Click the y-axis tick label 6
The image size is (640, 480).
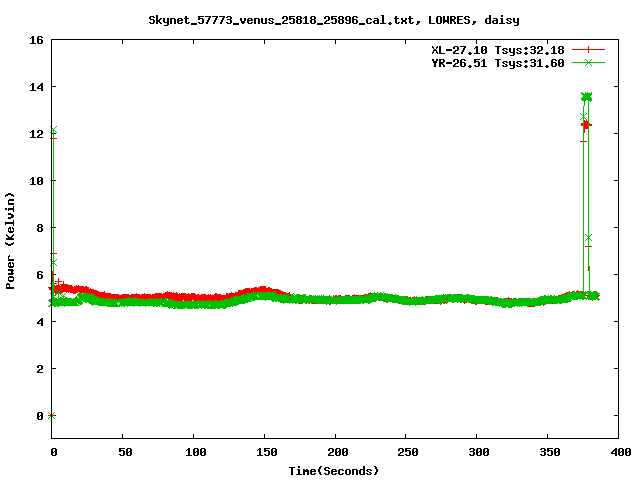(40, 275)
